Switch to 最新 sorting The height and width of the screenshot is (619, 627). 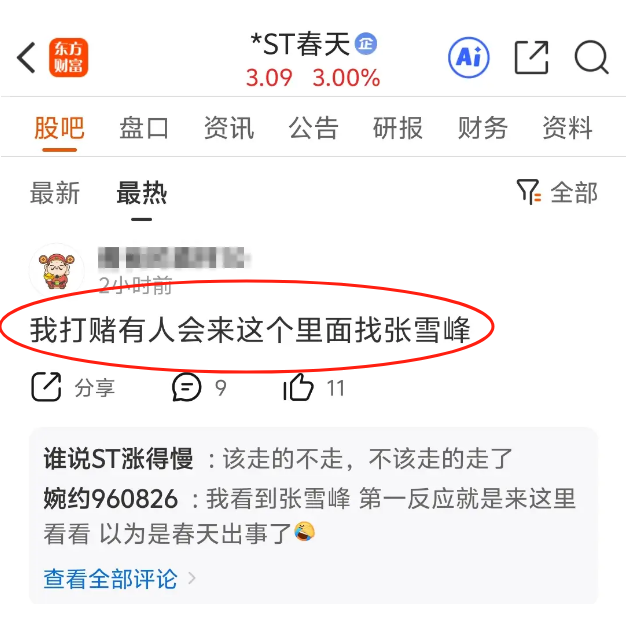[x=55, y=193]
